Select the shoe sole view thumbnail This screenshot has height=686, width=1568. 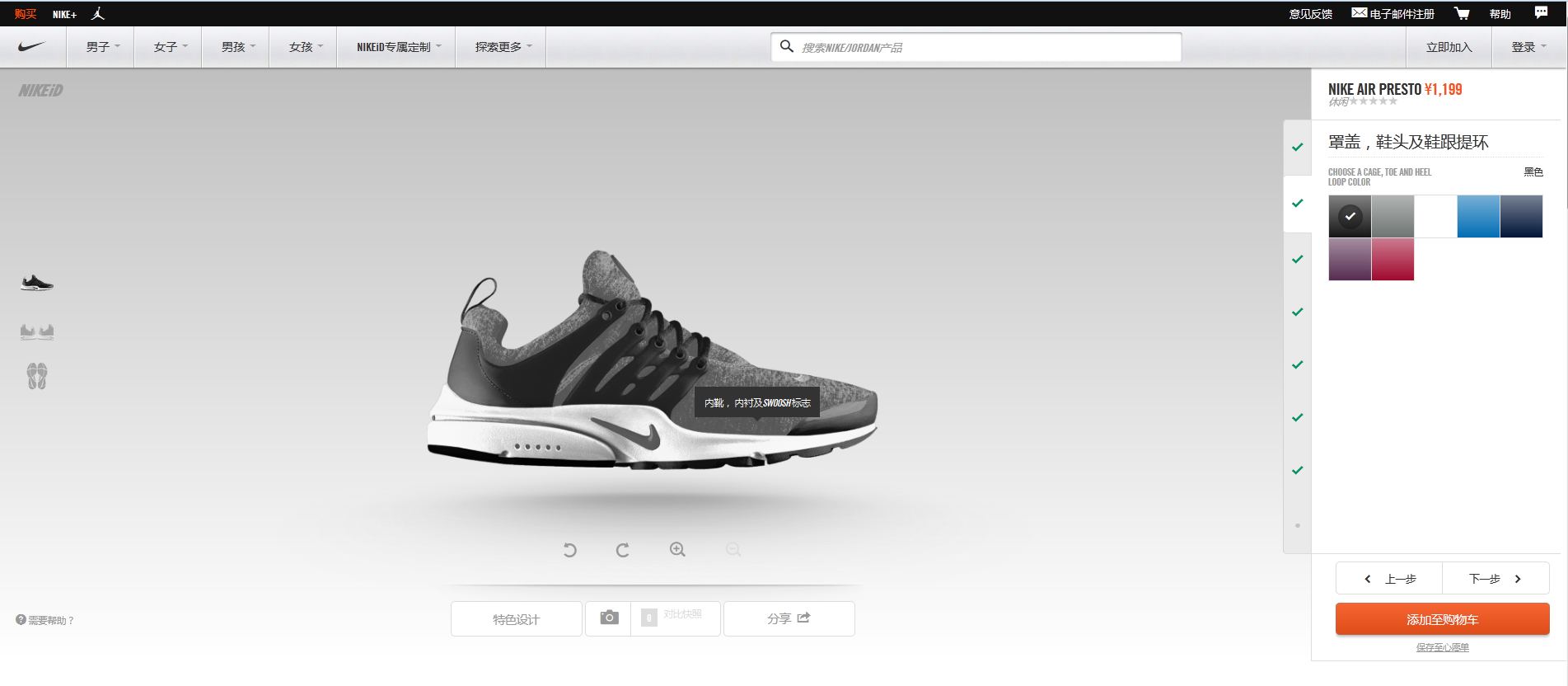tap(37, 377)
